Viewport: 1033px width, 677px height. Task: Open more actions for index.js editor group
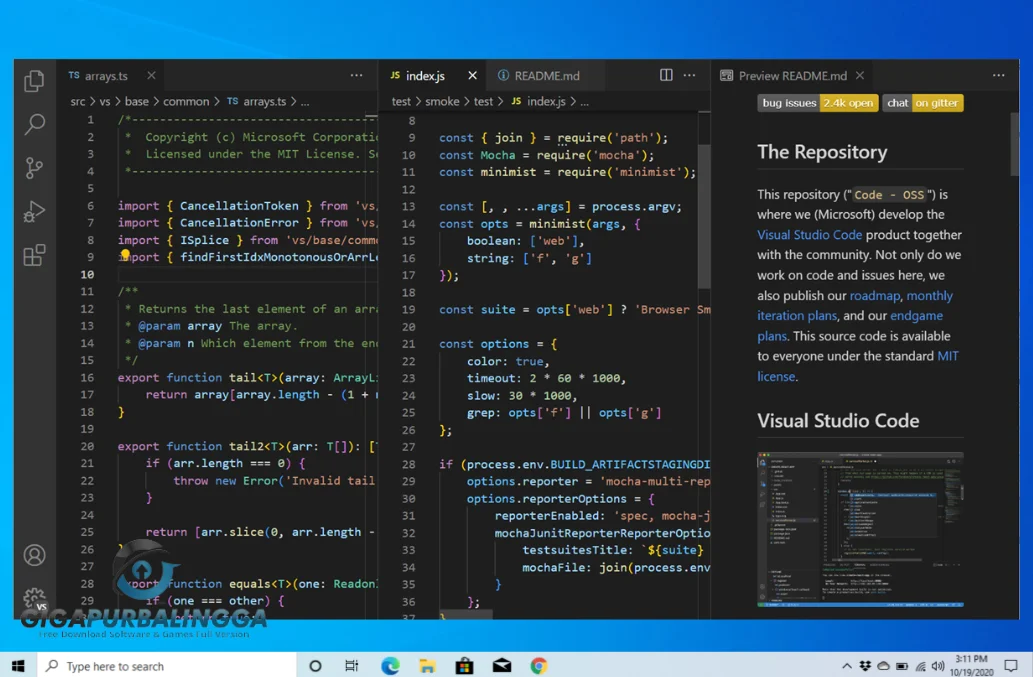click(689, 75)
